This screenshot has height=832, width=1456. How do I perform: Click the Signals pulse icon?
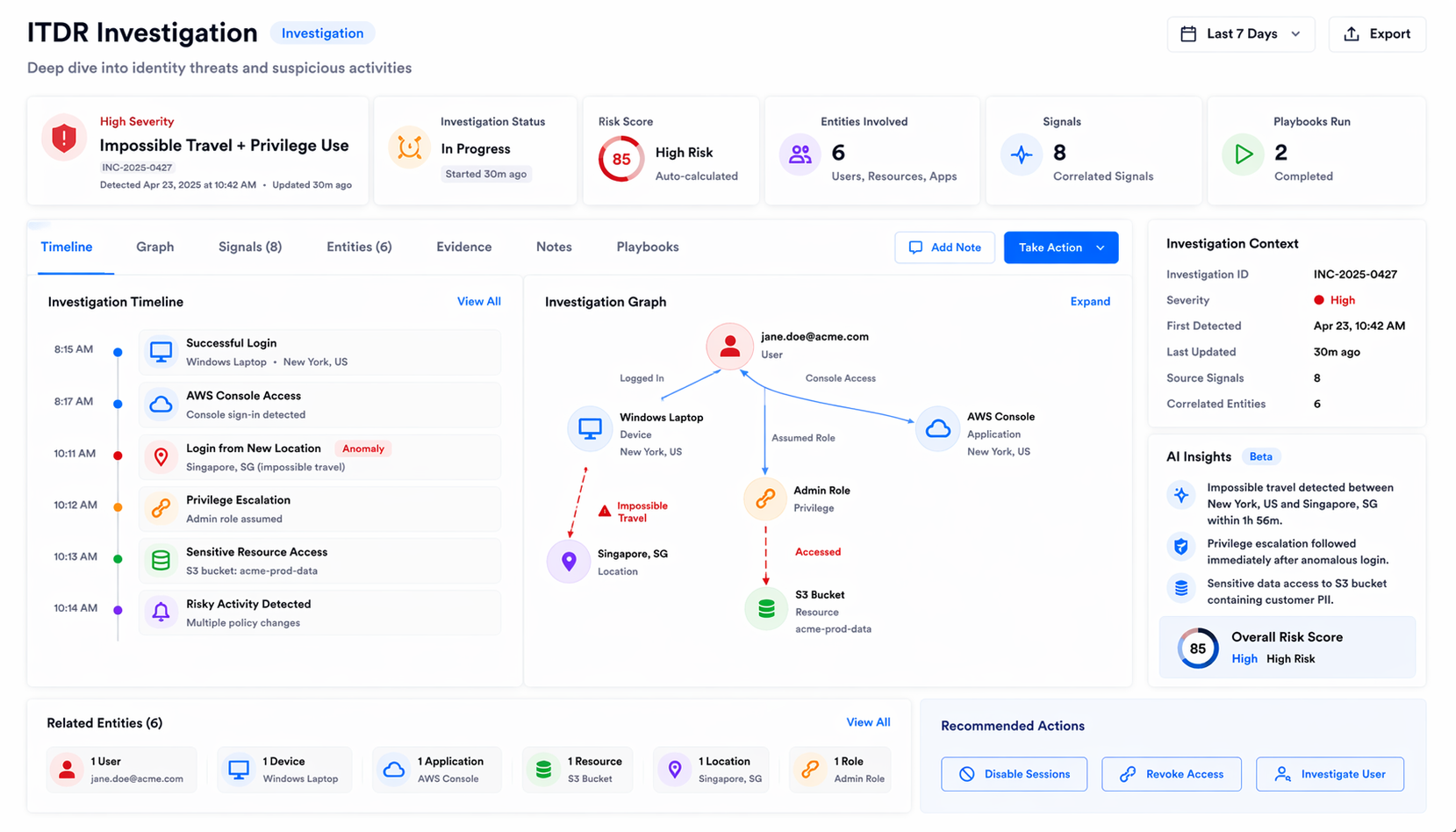(x=1022, y=154)
